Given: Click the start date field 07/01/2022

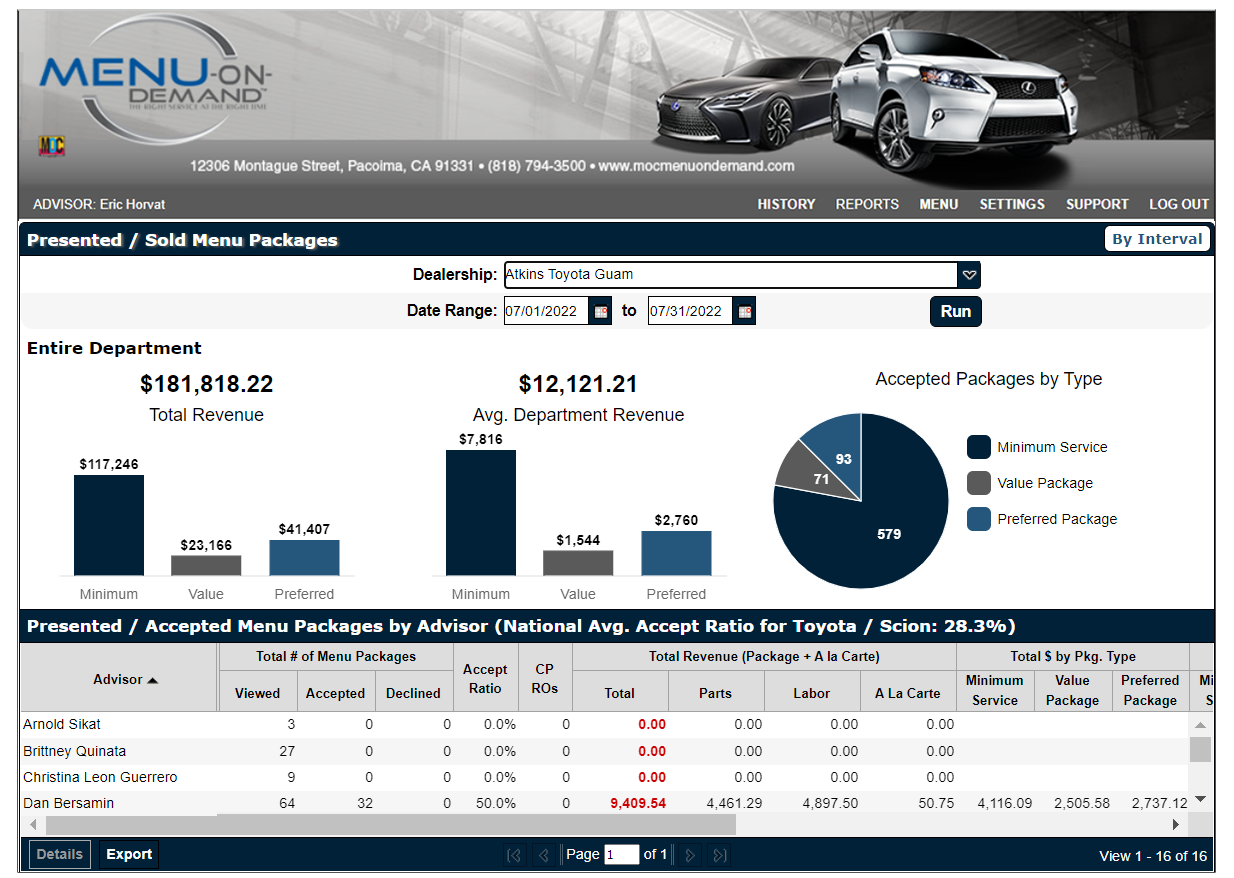Looking at the screenshot, I should click(547, 311).
